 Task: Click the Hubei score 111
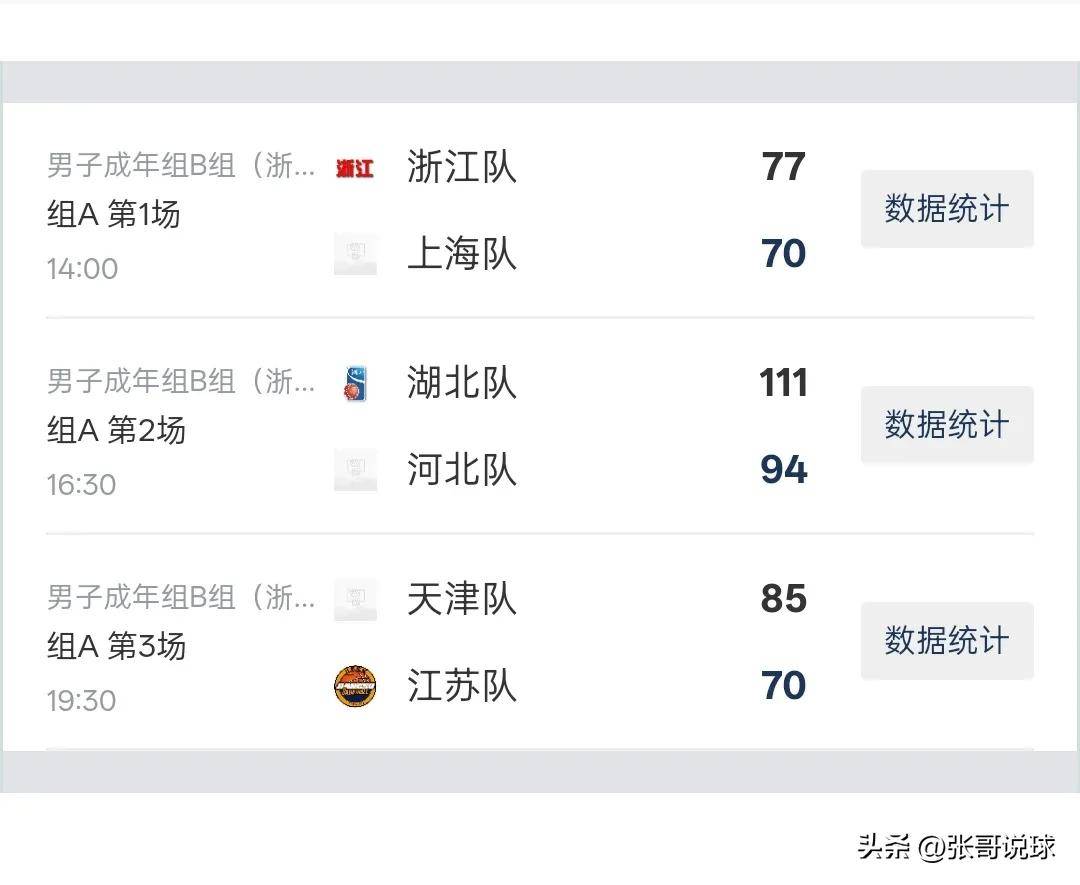coord(783,383)
